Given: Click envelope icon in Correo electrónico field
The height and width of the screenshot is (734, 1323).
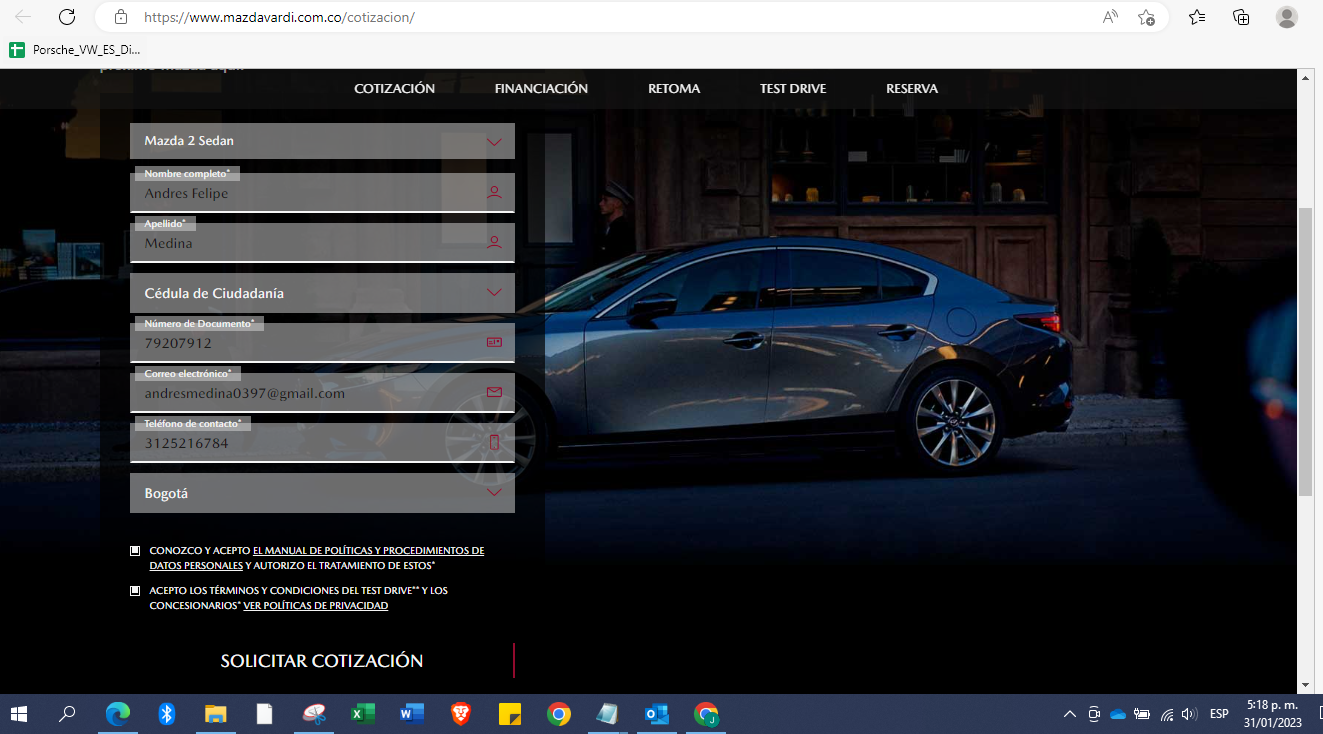Looking at the screenshot, I should tap(494, 392).
